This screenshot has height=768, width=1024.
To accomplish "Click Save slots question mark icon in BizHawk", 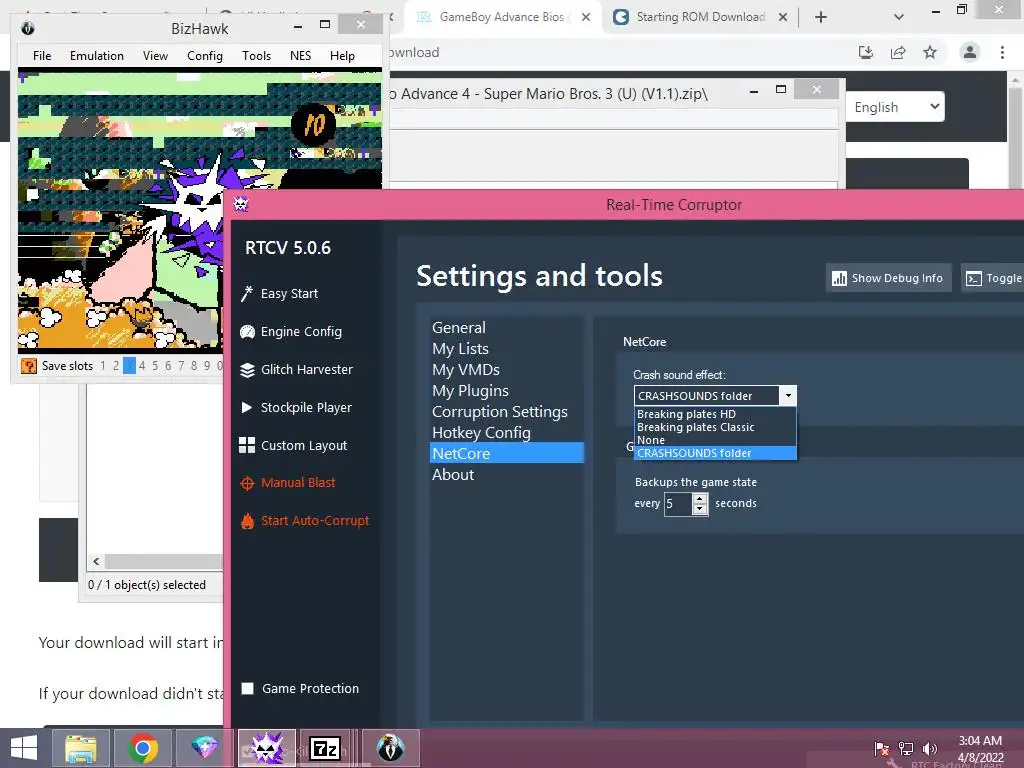I will click(29, 366).
